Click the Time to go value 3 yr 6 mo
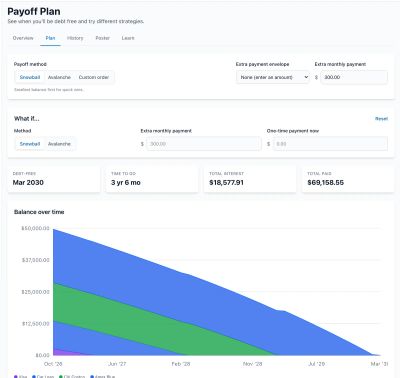The width and height of the screenshot is (400, 378). click(126, 183)
